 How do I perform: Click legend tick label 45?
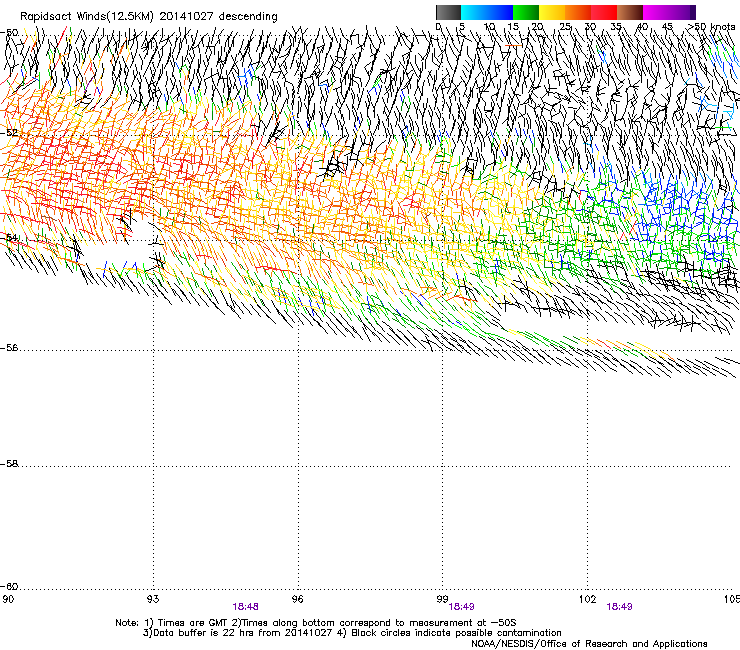click(x=667, y=27)
